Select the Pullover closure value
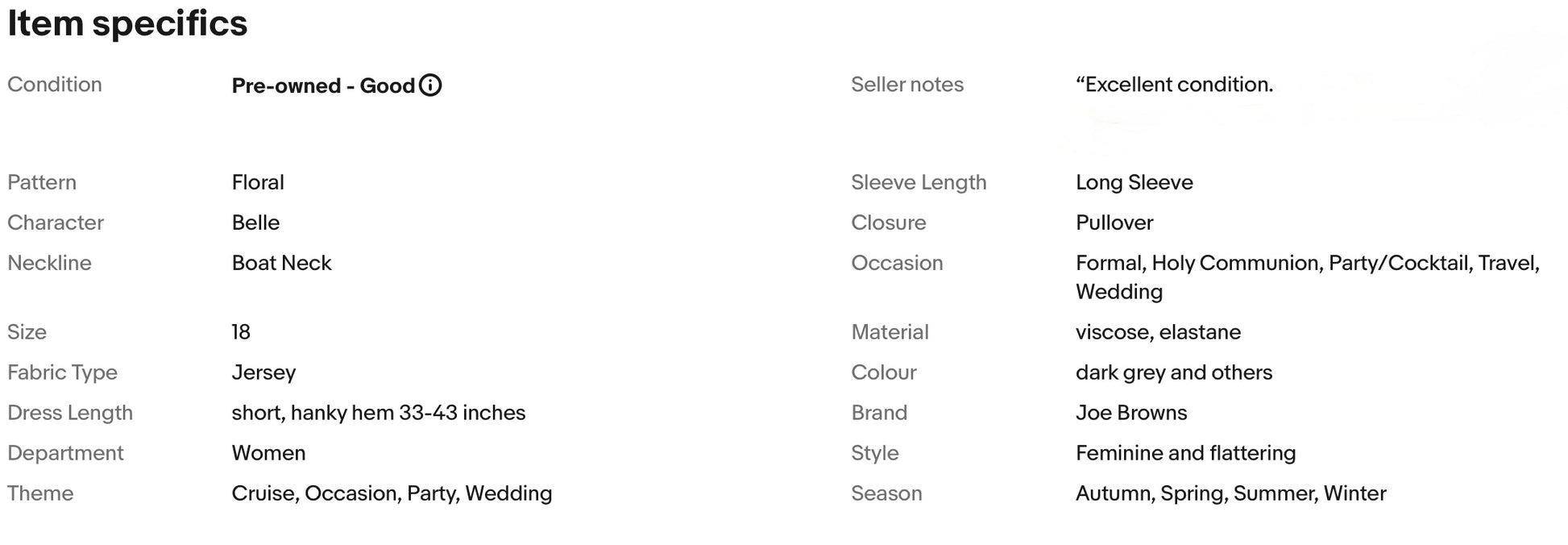The image size is (1568, 545). tap(1114, 223)
